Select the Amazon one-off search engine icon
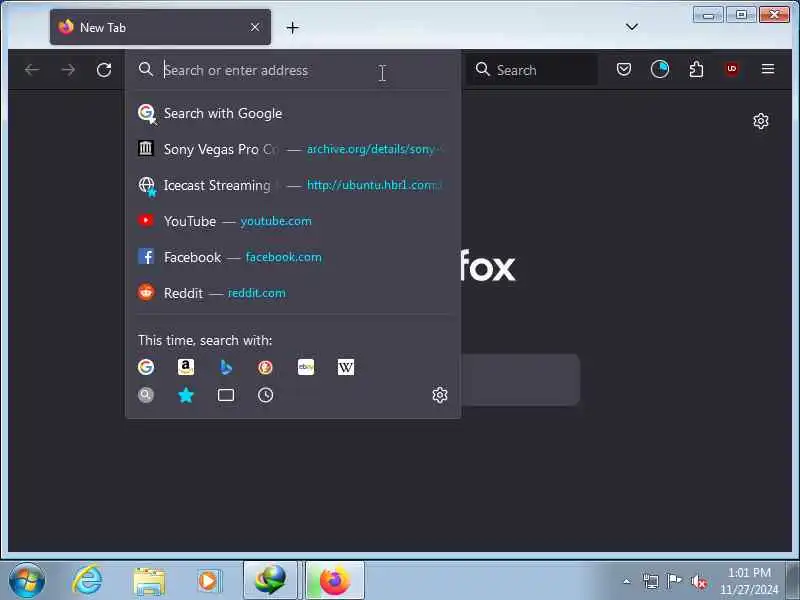Image resolution: width=800 pixels, height=600 pixels. pyautogui.click(x=186, y=367)
